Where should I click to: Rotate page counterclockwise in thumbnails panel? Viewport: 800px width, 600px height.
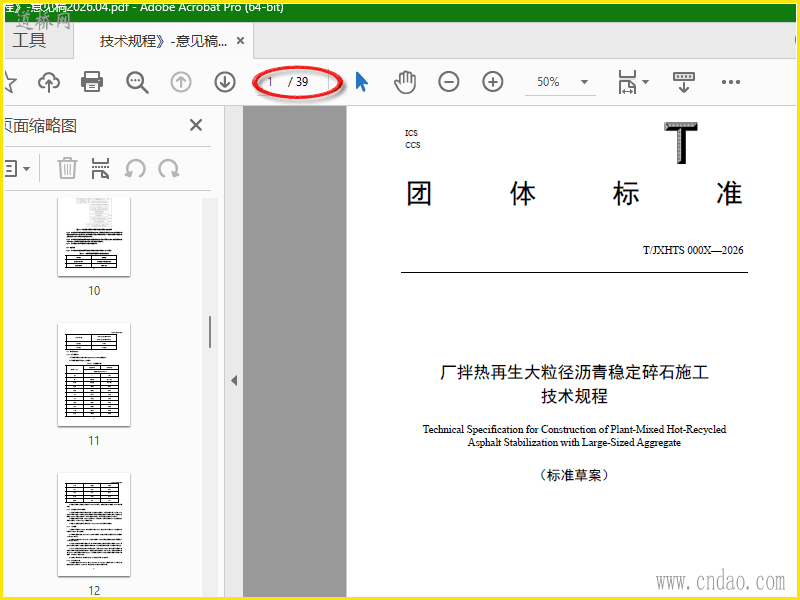coord(135,168)
